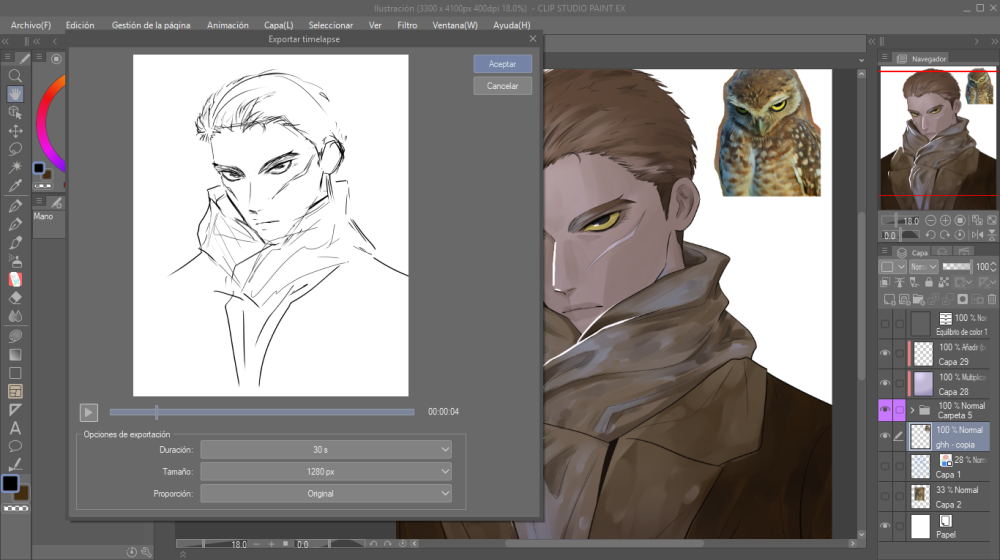Open layer color dropdown in Layer panel

point(893,267)
